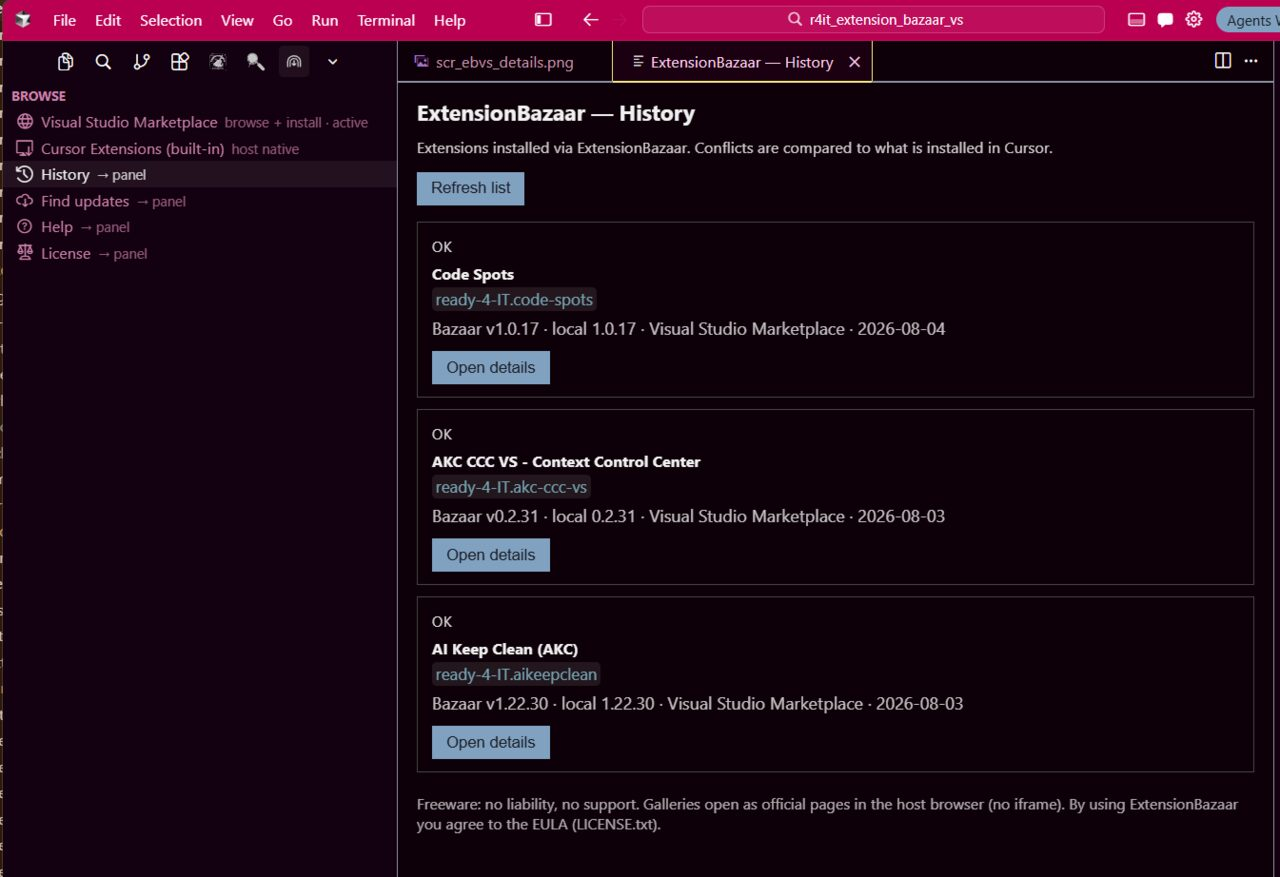Select the active ExtensionBazaar sidebar icon

point(293,62)
